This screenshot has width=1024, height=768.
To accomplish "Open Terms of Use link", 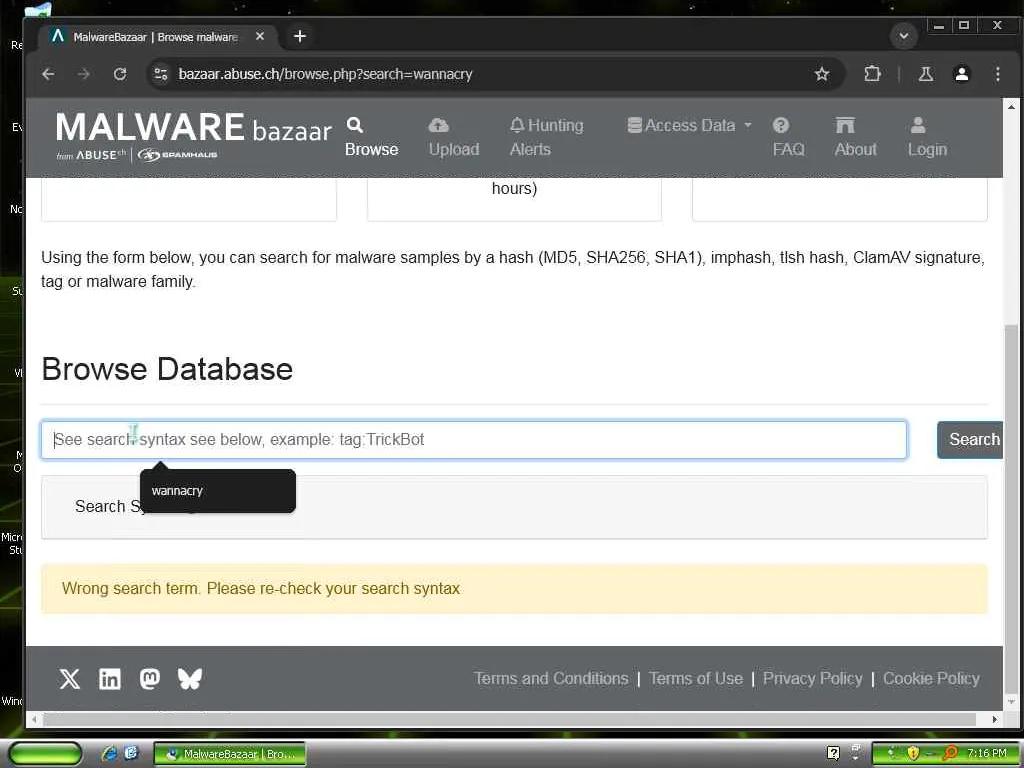I will point(696,679).
